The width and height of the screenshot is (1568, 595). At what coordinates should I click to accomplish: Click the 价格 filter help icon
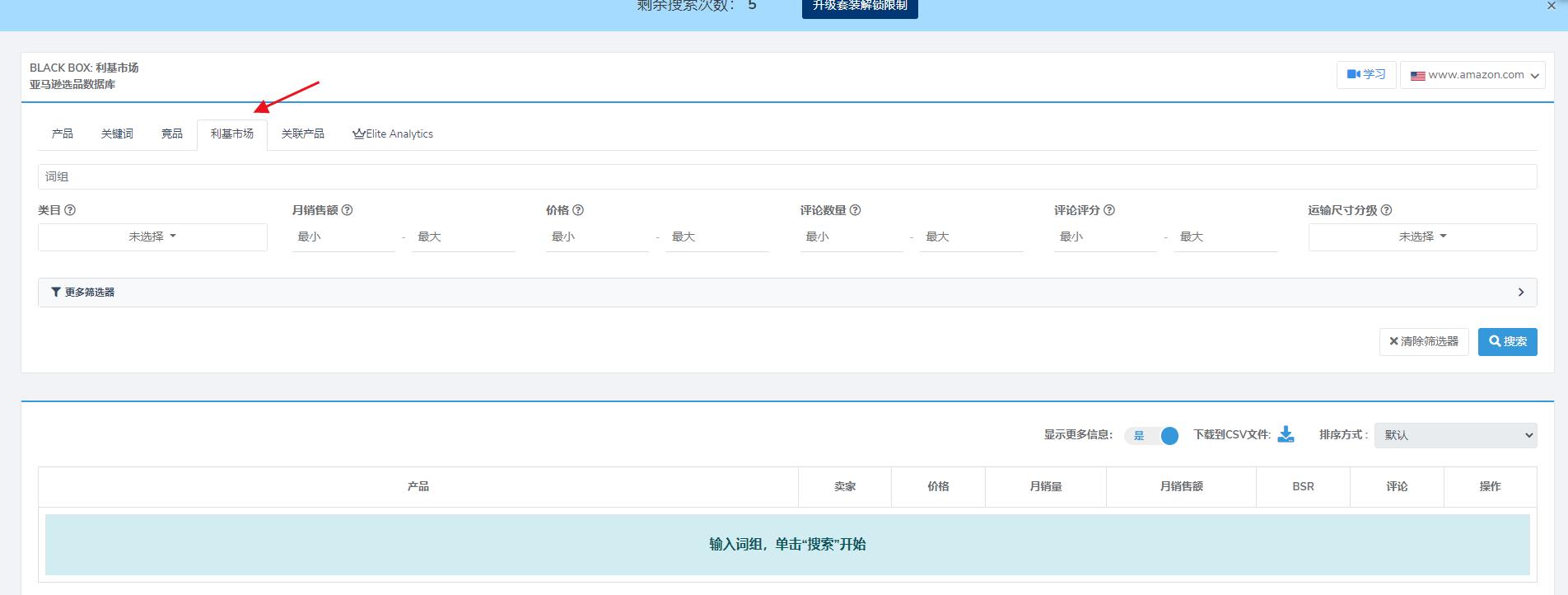pyautogui.click(x=578, y=210)
